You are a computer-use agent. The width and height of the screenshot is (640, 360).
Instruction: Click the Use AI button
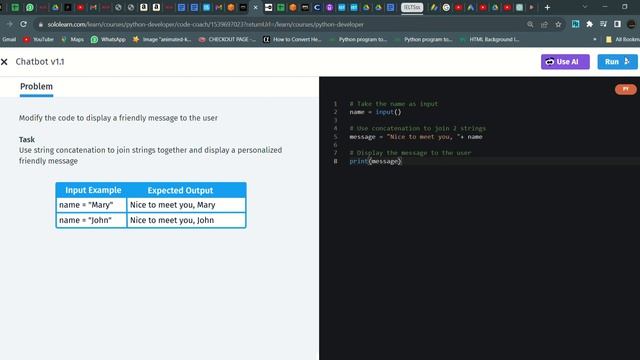(x=565, y=62)
